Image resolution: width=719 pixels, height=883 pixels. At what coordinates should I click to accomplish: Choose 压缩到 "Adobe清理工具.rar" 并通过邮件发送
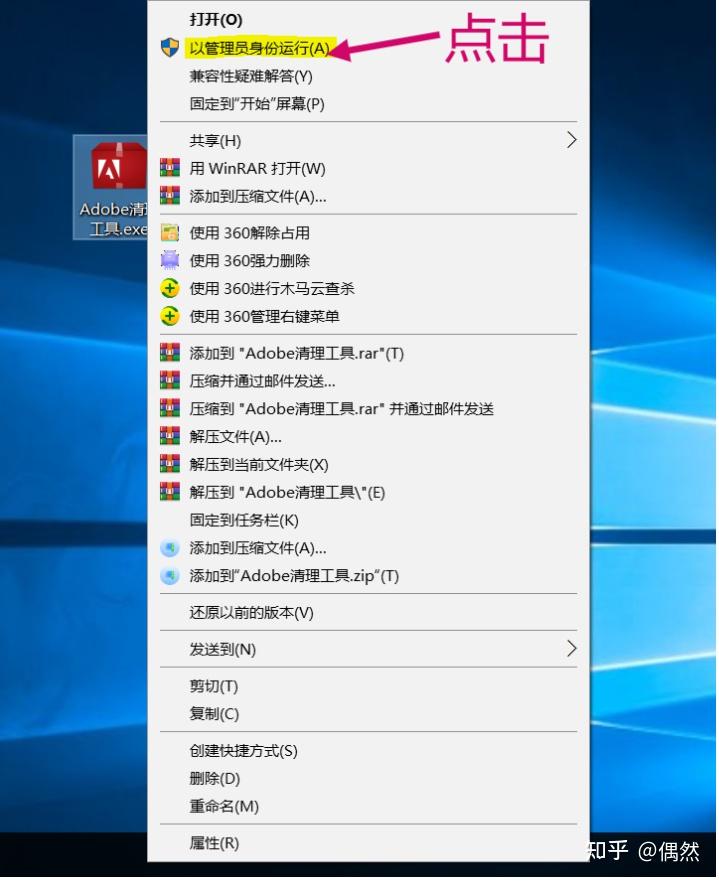point(342,408)
